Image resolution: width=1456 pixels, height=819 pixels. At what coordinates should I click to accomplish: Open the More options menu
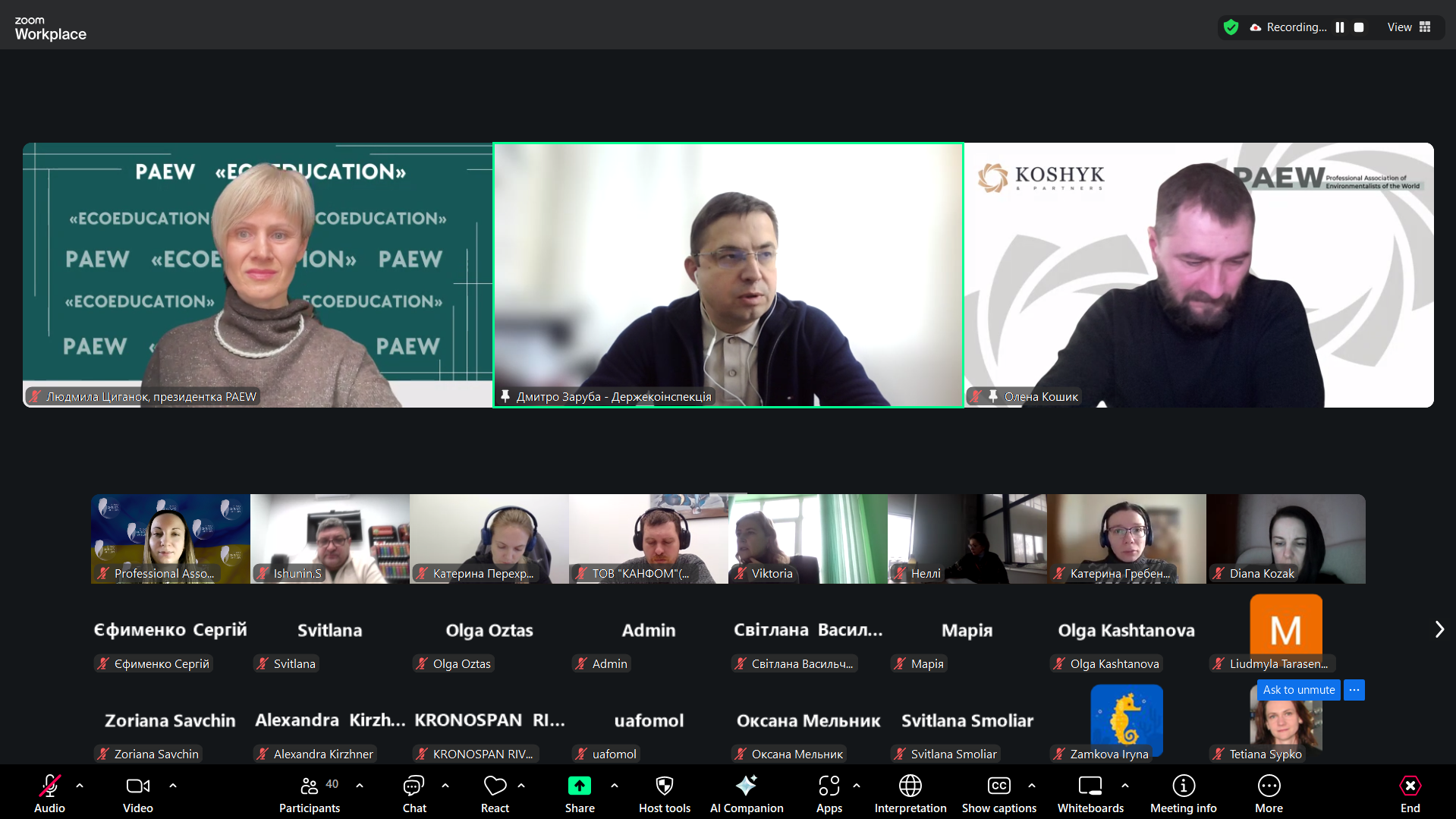(x=1269, y=793)
